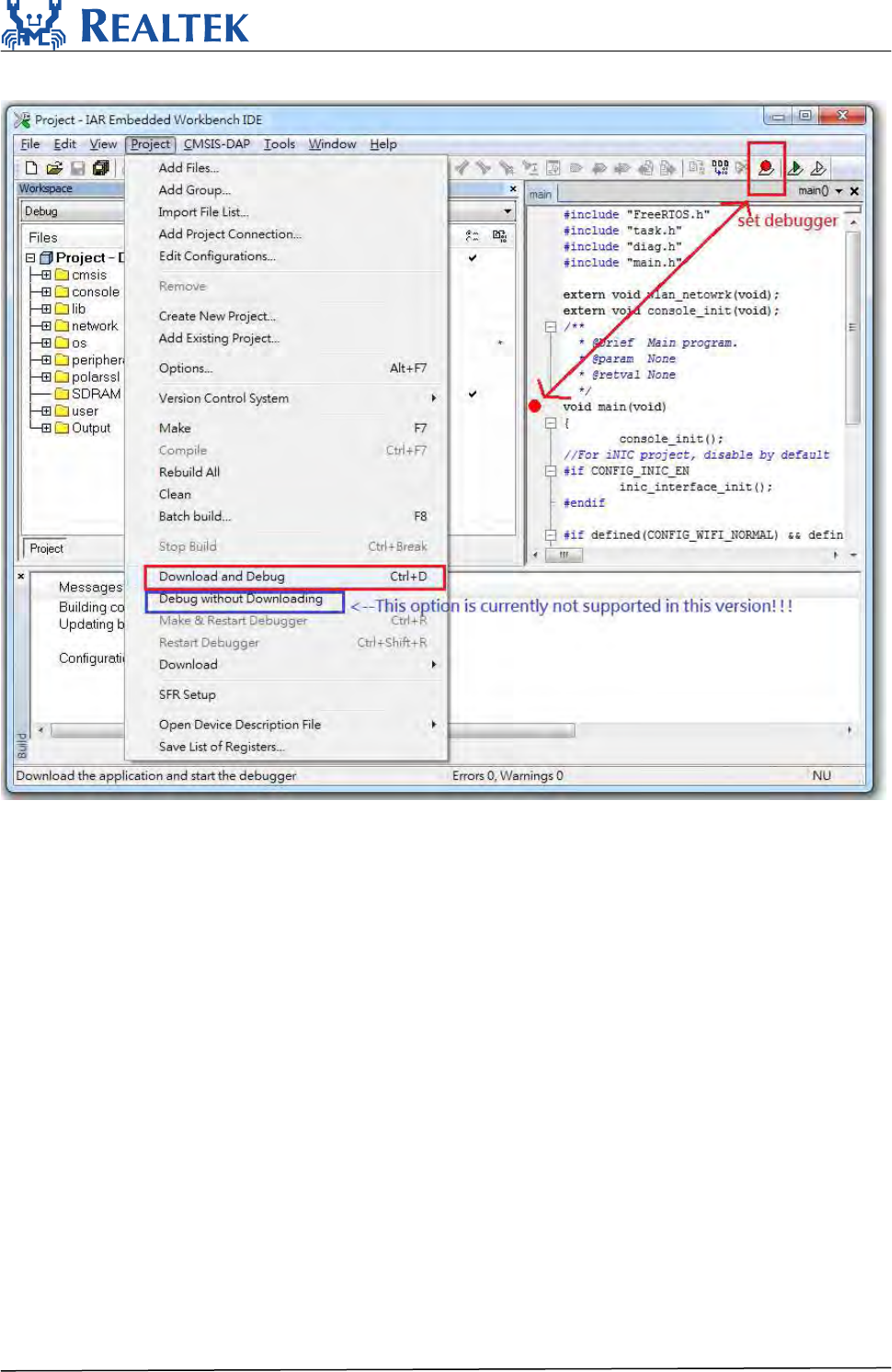Expand the polarssl folder
This screenshot has width=892, height=1372.
tap(46, 377)
